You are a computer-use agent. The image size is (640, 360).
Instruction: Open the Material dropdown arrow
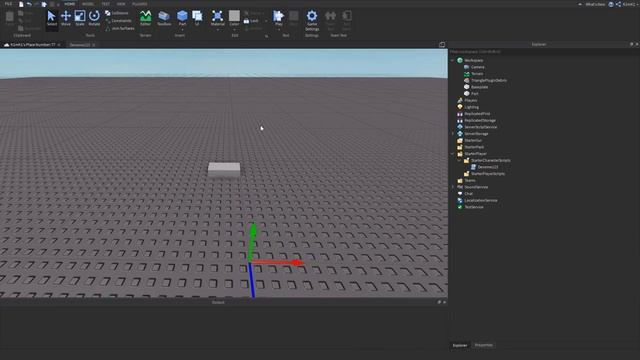(x=218, y=29)
